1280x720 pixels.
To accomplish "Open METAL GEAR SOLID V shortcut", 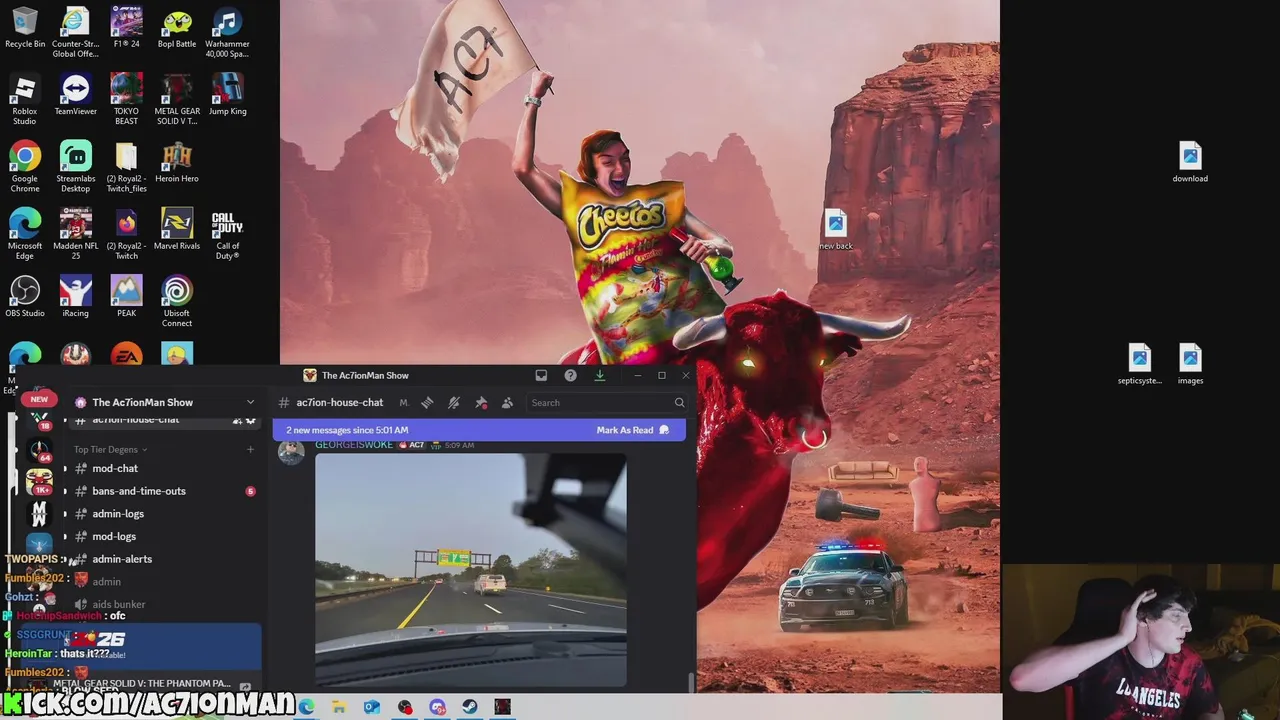I will click(177, 100).
